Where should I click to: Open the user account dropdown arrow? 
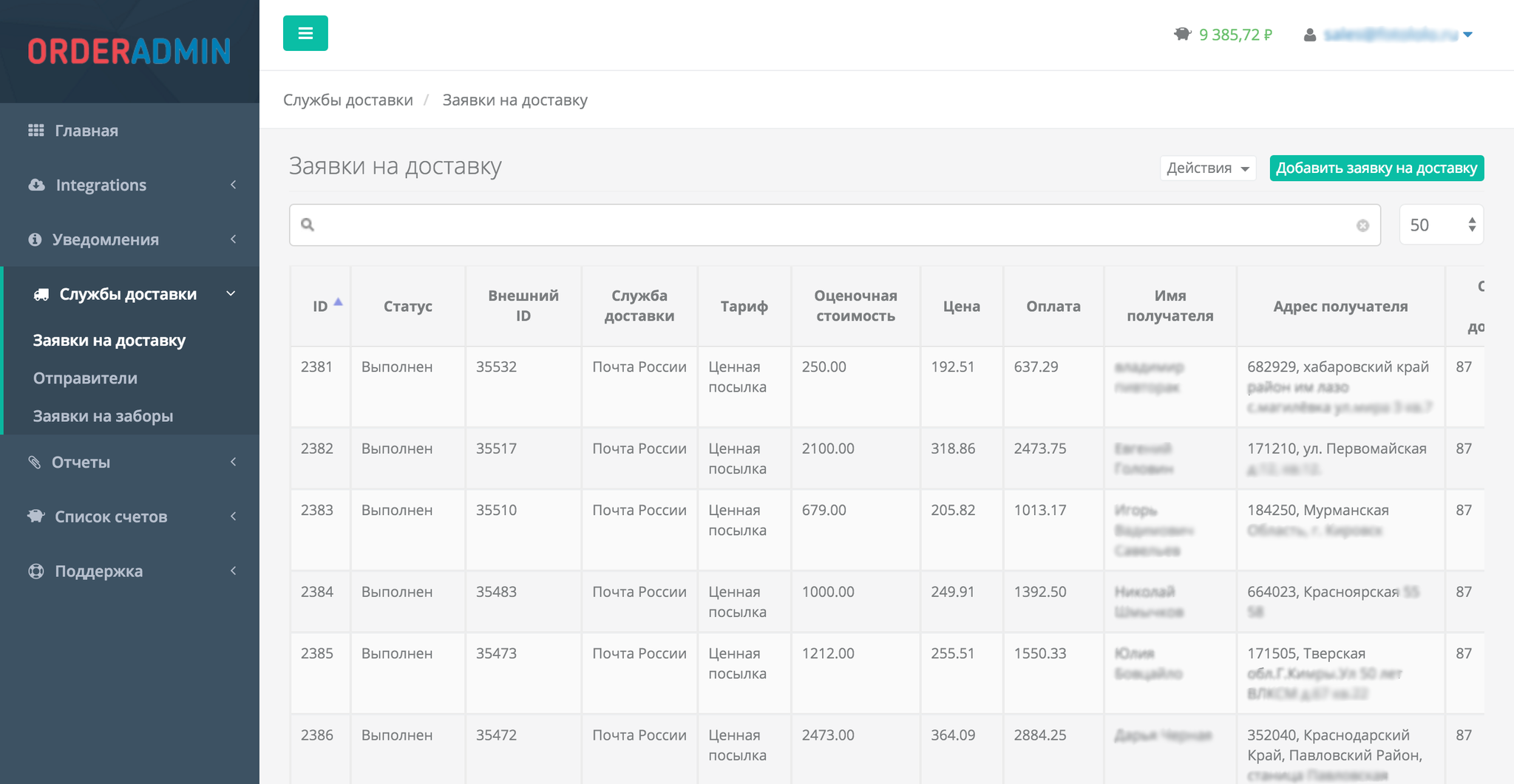point(1467,35)
